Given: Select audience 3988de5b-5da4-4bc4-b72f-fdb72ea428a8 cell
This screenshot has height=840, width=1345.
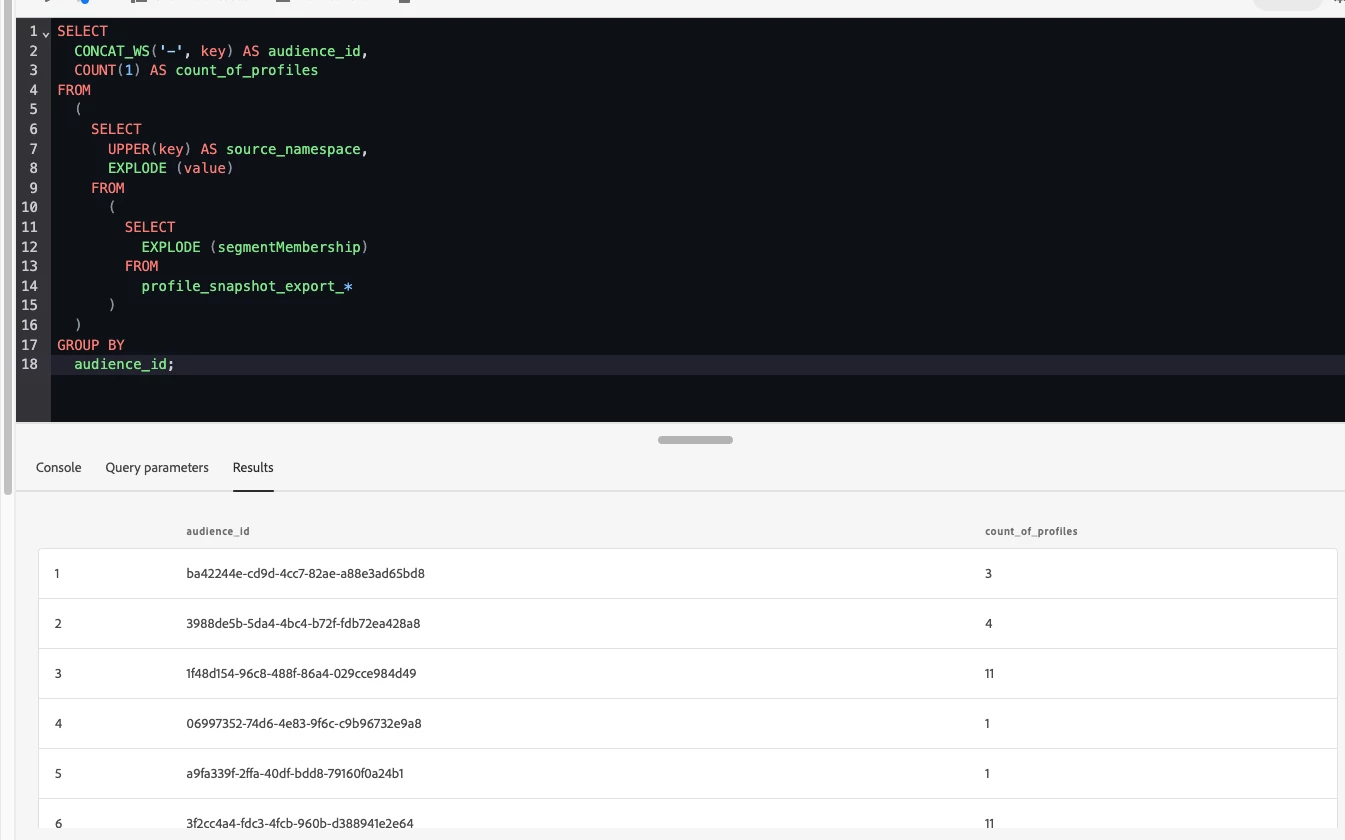Looking at the screenshot, I should click(x=303, y=623).
